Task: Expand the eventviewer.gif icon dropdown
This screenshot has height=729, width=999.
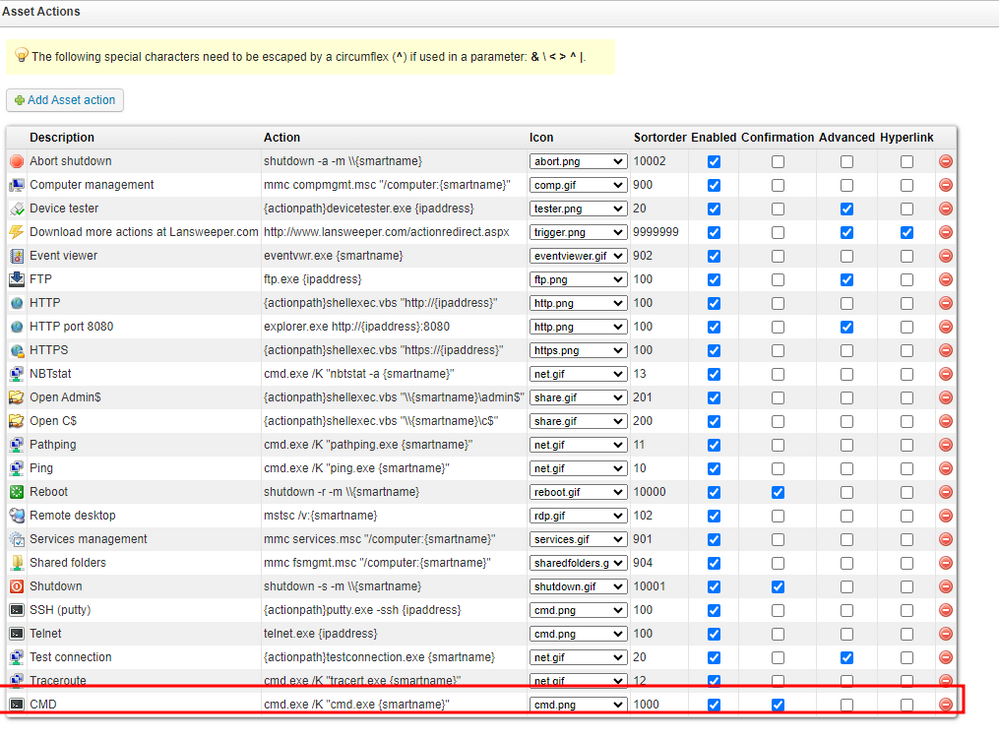Action: [578, 256]
